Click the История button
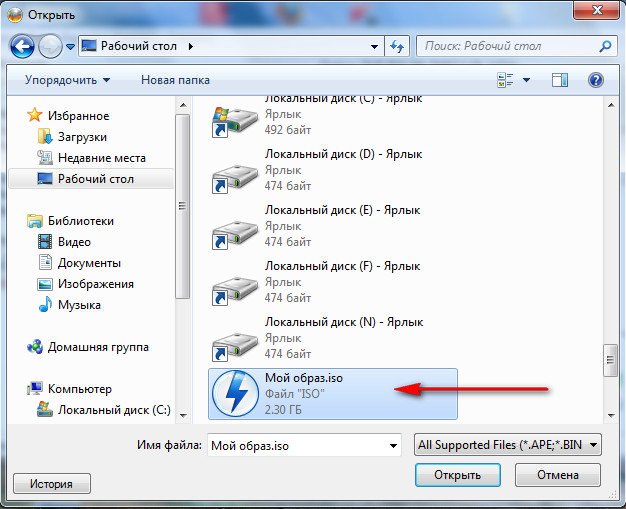 [x=51, y=484]
